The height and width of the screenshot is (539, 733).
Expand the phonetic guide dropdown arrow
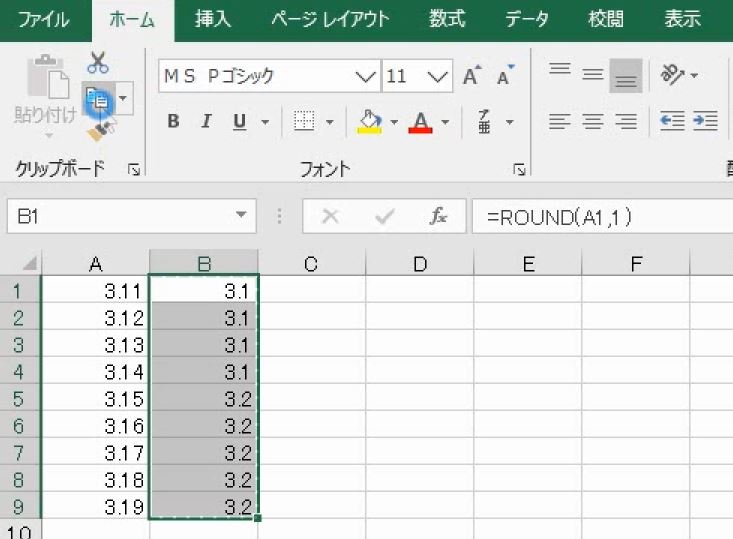tap(510, 122)
